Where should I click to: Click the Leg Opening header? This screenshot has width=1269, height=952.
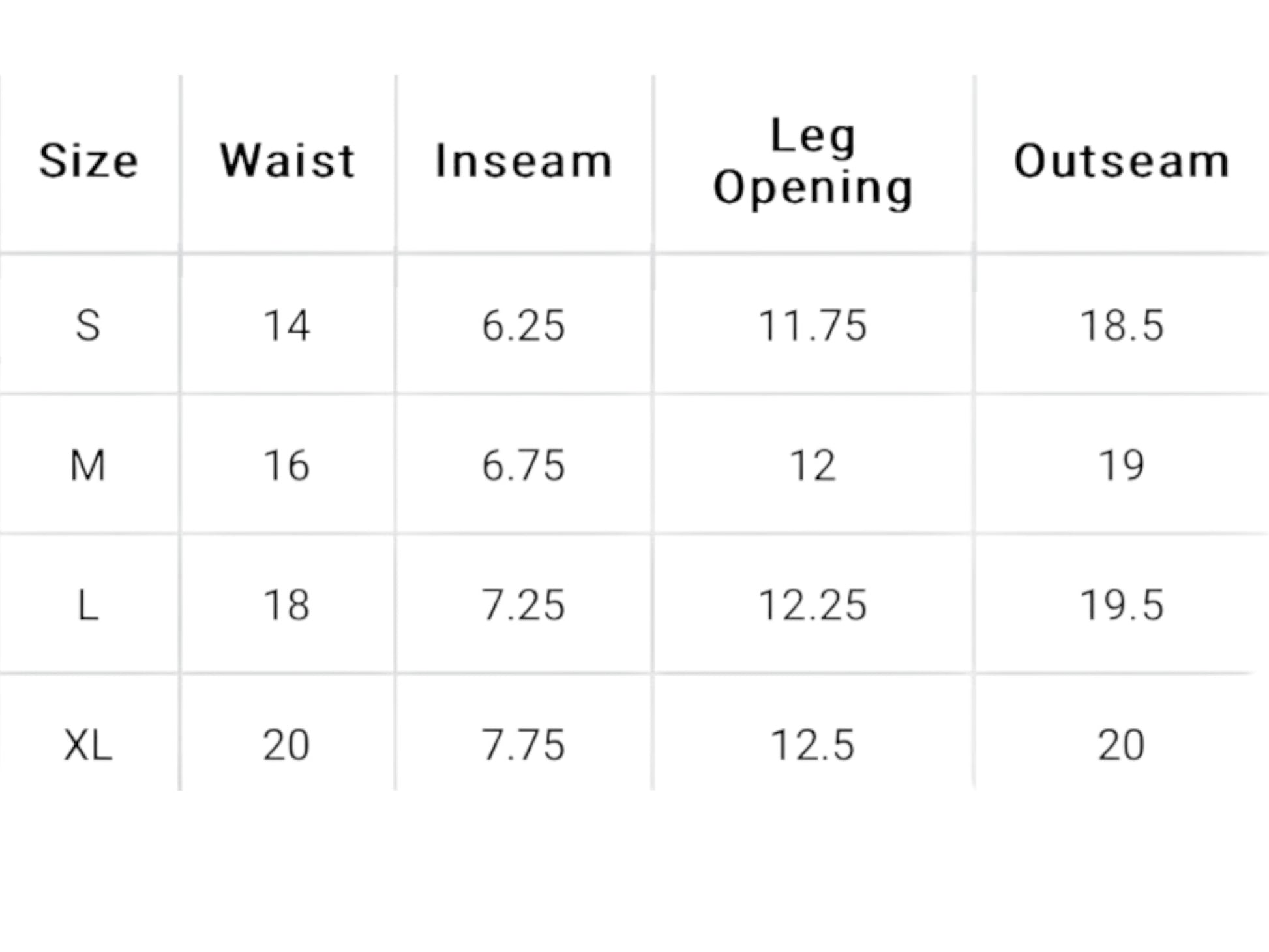click(x=813, y=162)
